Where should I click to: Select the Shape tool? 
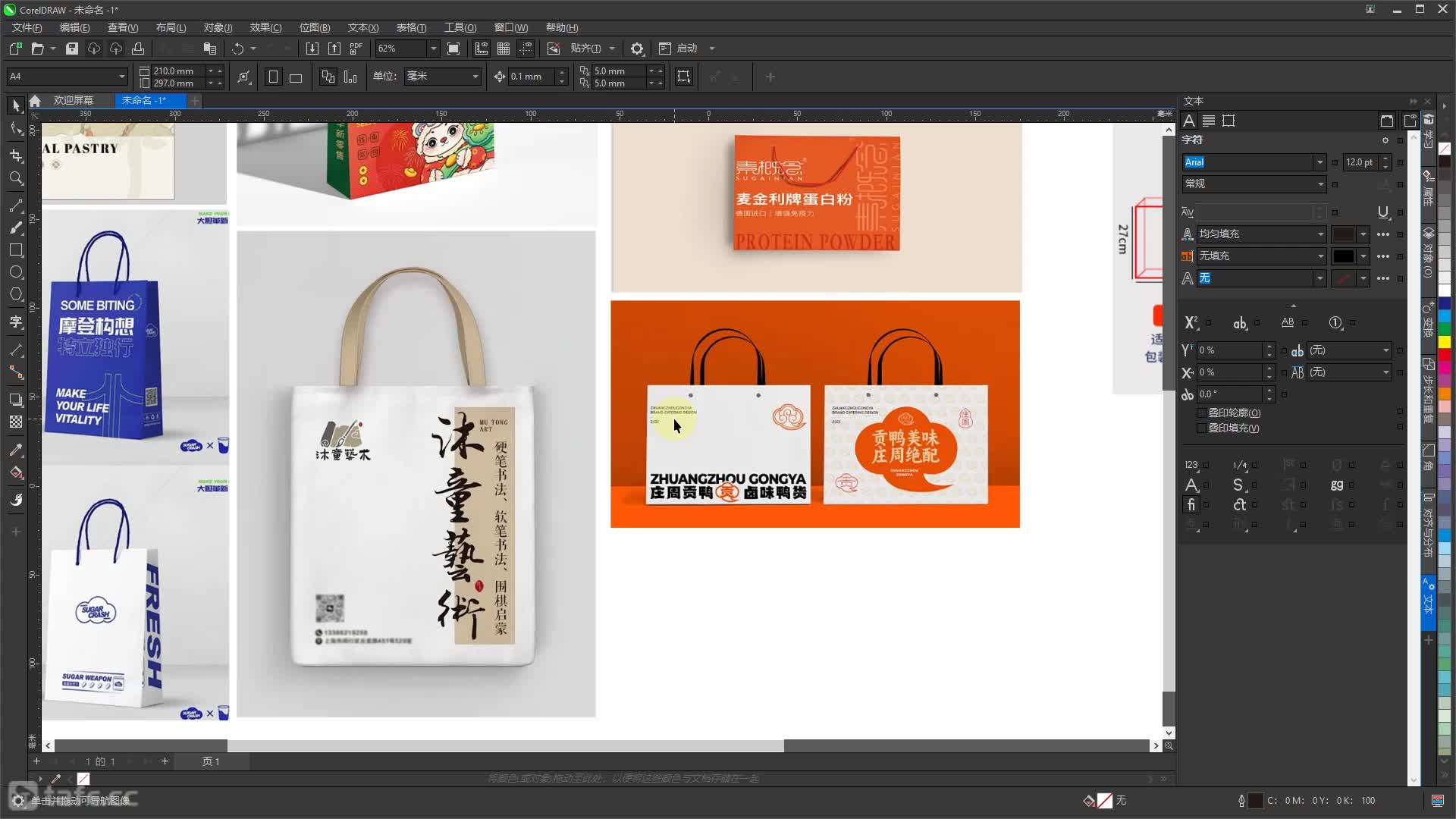[x=16, y=129]
